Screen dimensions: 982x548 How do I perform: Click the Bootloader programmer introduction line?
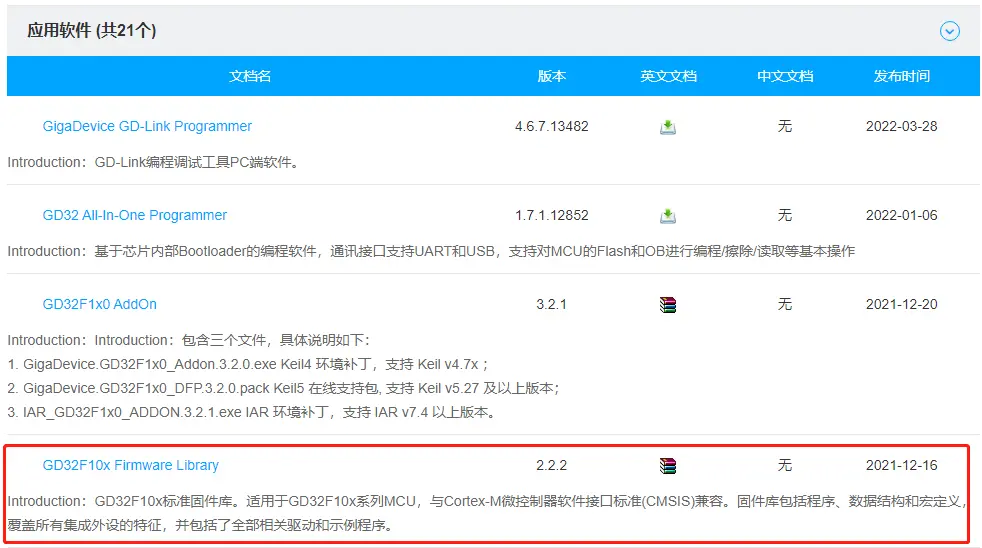pyautogui.click(x=432, y=251)
